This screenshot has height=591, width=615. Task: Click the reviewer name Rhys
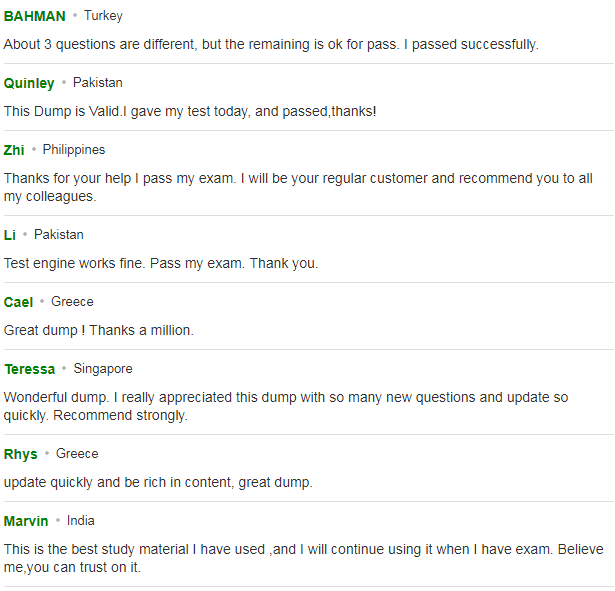[21, 455]
